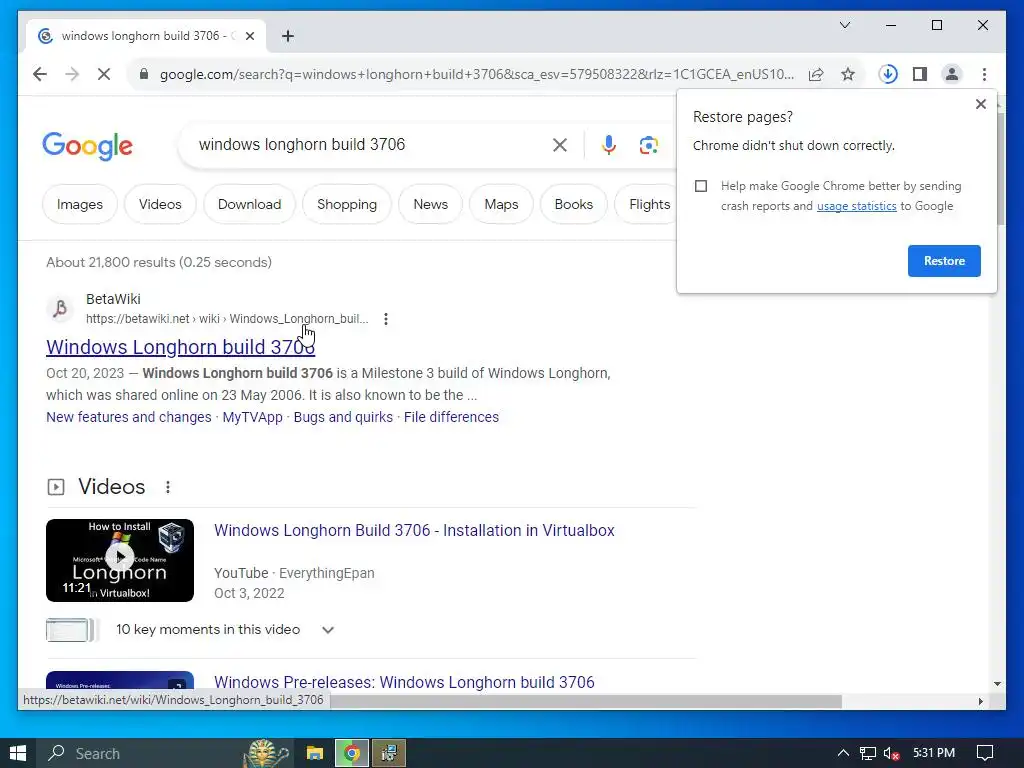Image resolution: width=1024 pixels, height=768 pixels.
Task: Click the key moments preview thumbnail
Action: coord(71,630)
